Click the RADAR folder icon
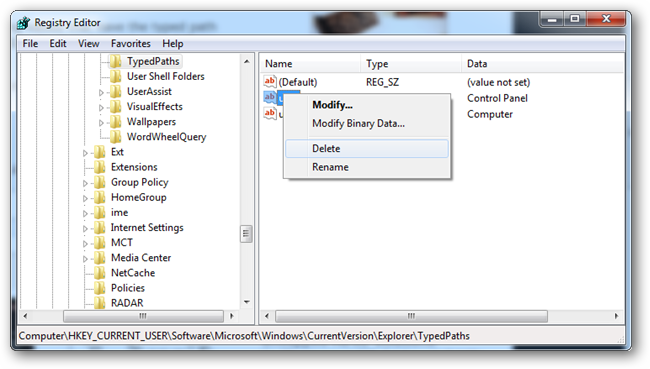Viewport: 650px width, 369px height. pyautogui.click(x=99, y=303)
